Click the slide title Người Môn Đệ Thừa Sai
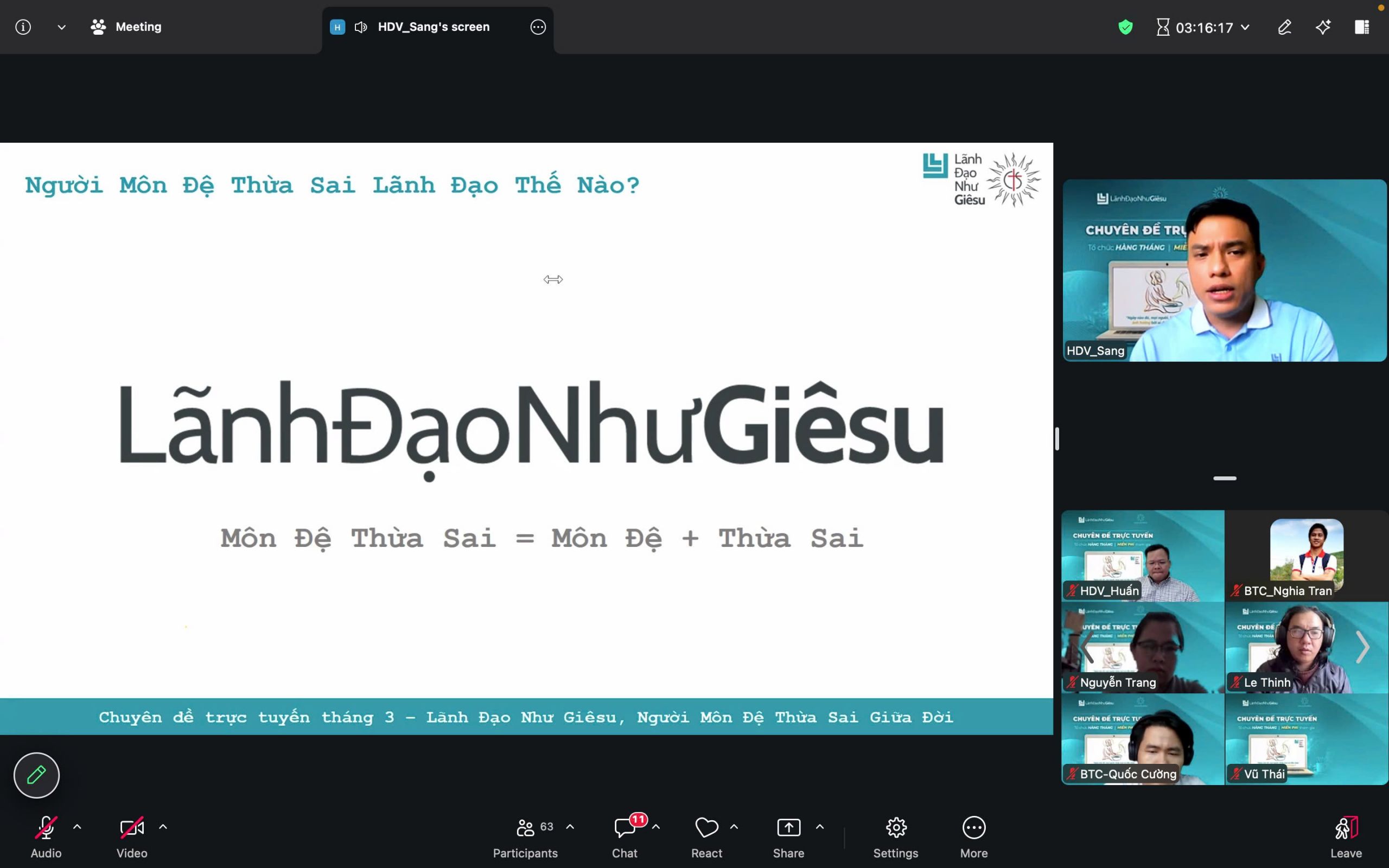This screenshot has height=868, width=1389. [x=332, y=185]
